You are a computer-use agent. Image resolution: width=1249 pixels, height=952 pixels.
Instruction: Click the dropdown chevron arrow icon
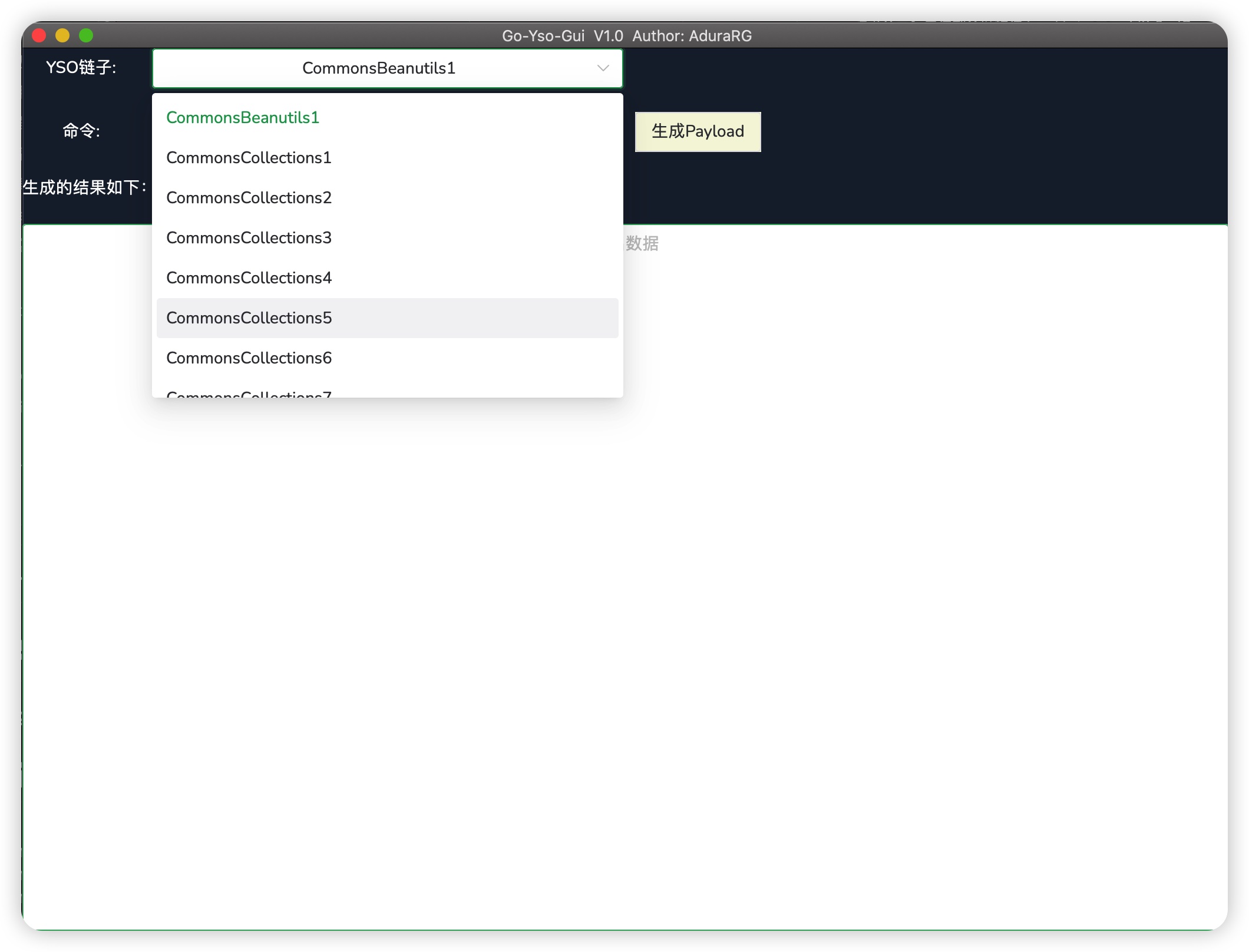[x=603, y=68]
